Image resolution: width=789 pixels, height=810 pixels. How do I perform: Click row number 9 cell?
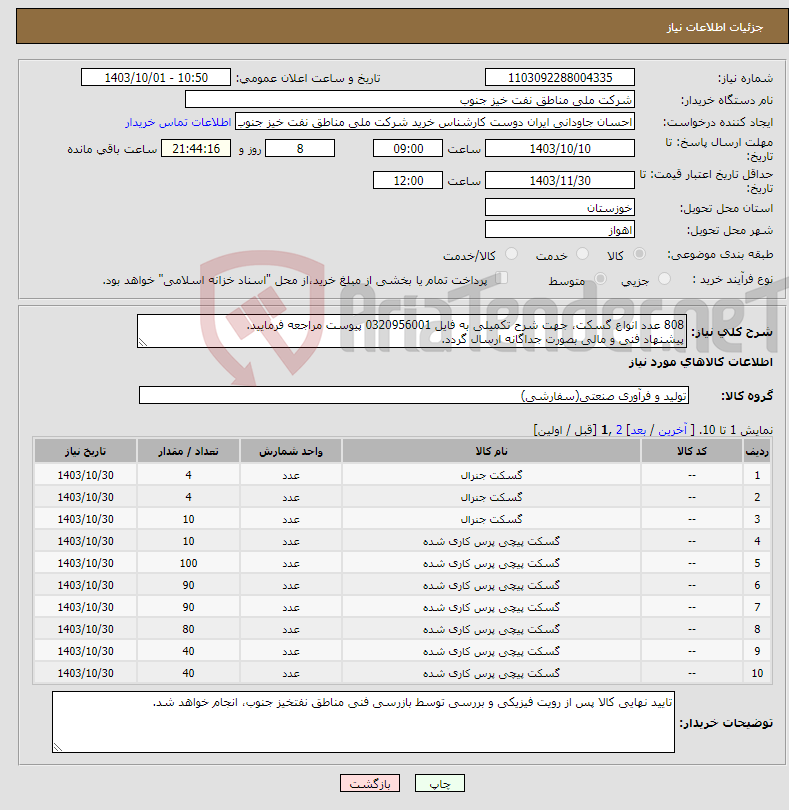[757, 651]
